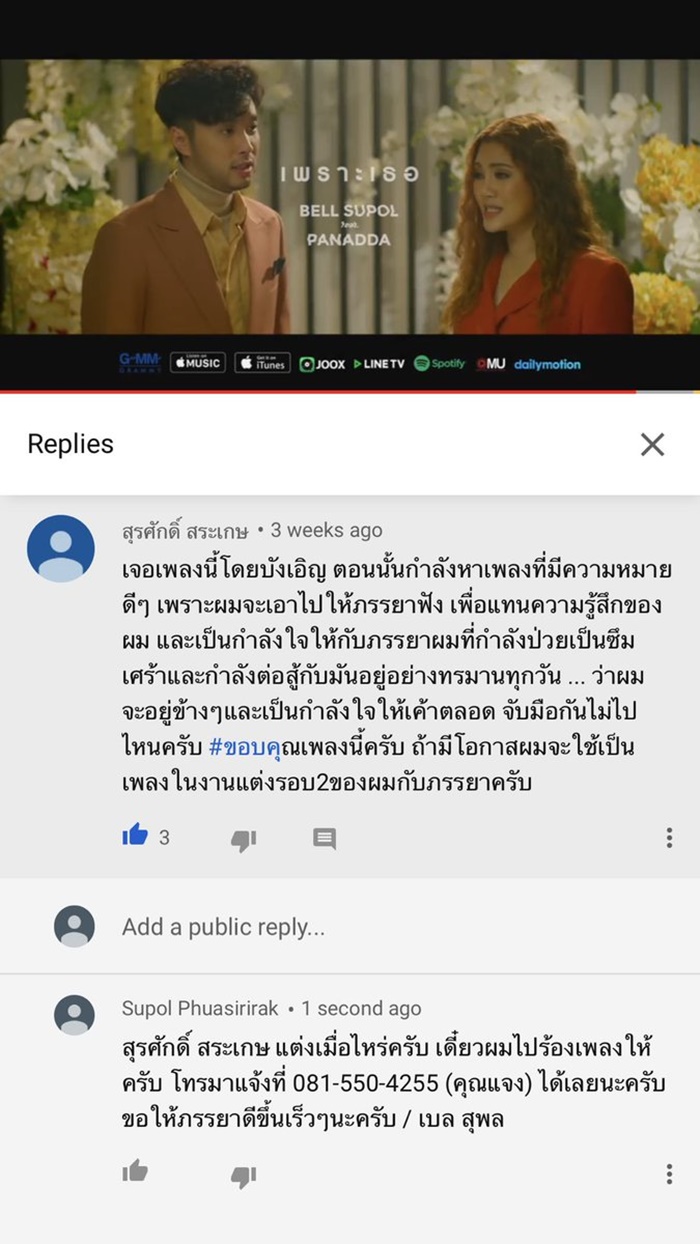The image size is (700, 1244).
Task: Open three-dot menu of top comment
Action: (669, 838)
